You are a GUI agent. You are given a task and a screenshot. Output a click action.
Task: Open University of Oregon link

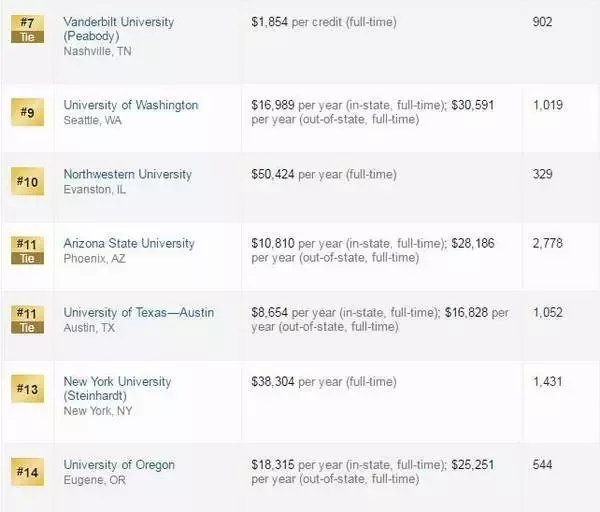pyautogui.click(x=119, y=465)
